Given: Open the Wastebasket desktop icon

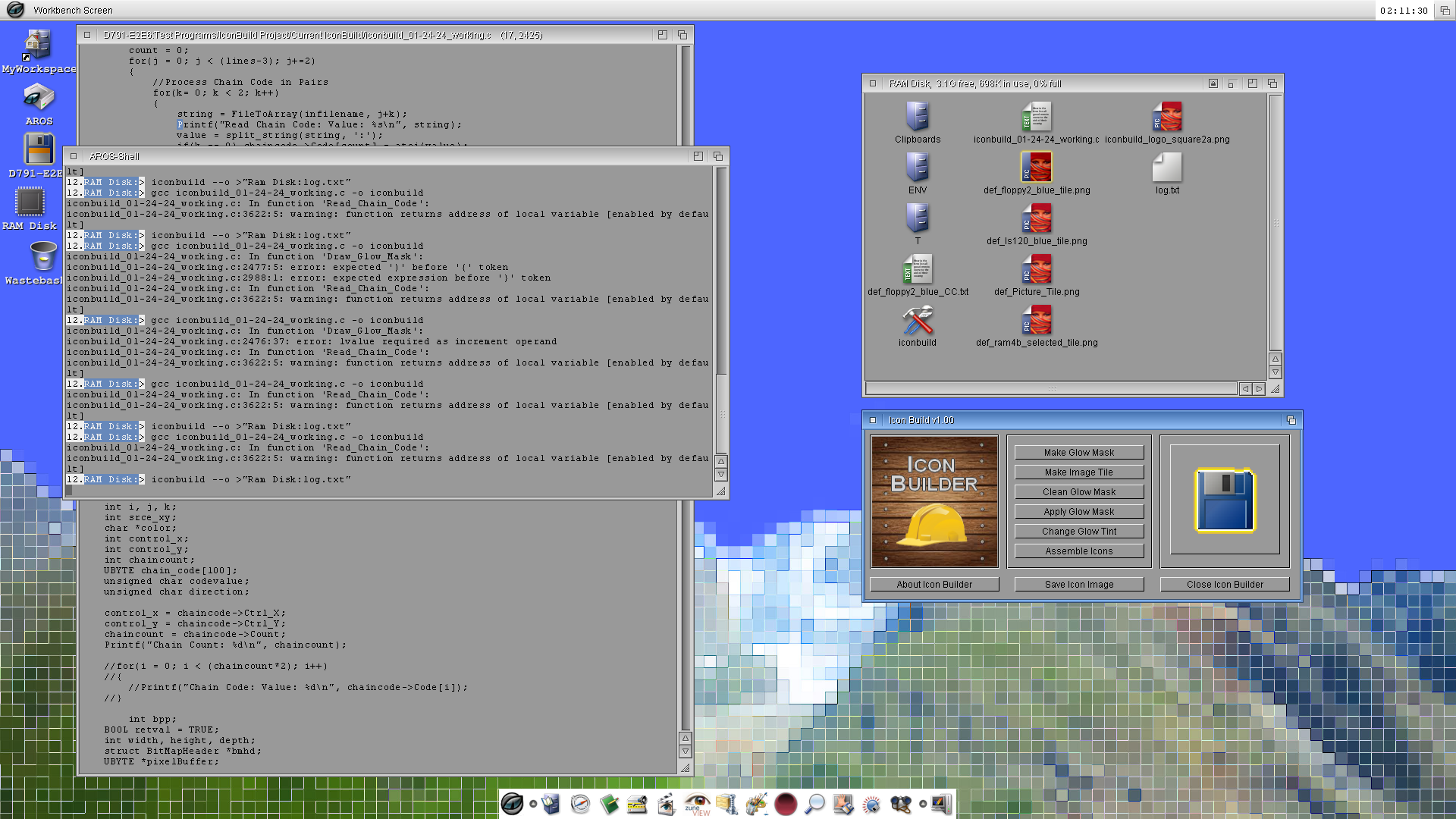Looking at the screenshot, I should 42,256.
